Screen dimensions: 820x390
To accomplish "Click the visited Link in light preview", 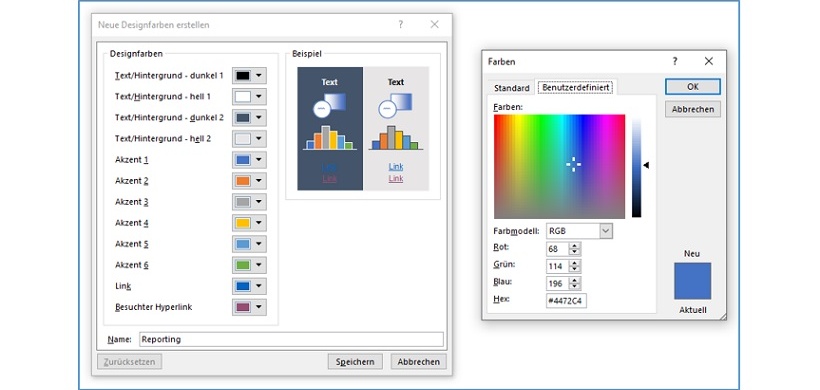I will point(396,178).
